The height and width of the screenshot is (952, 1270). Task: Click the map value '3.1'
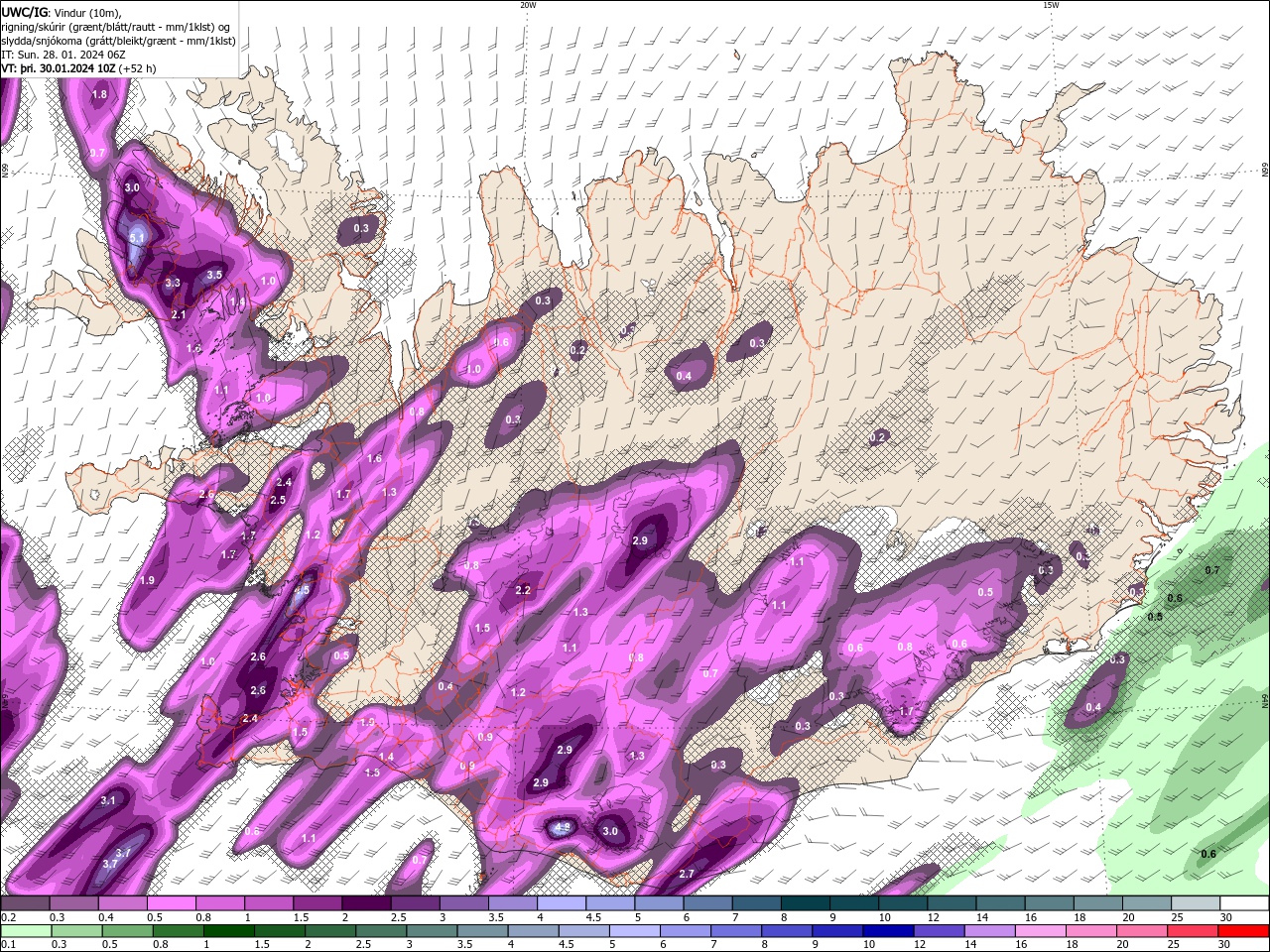[108, 800]
